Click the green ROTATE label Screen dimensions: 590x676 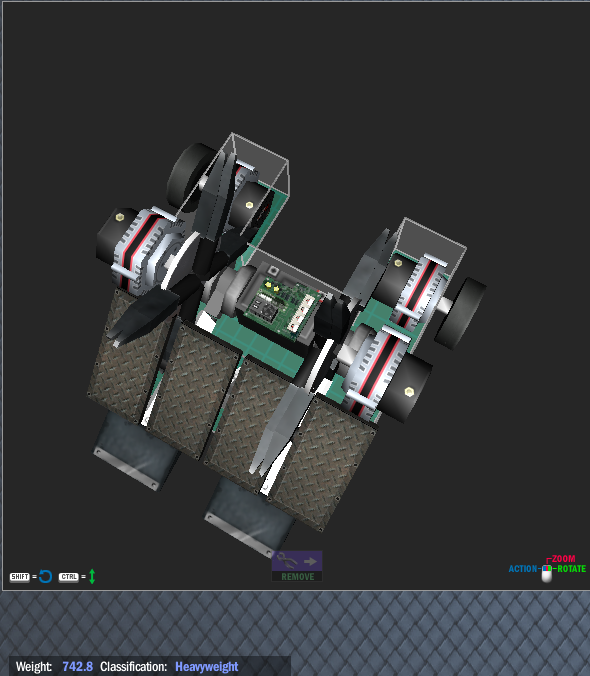pos(571,569)
